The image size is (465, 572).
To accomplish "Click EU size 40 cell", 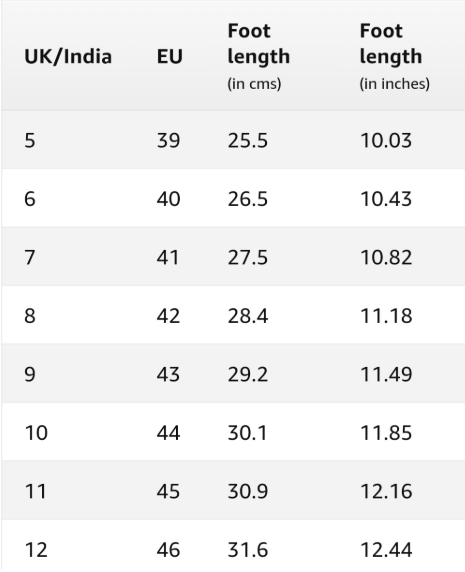I will [x=168, y=199].
